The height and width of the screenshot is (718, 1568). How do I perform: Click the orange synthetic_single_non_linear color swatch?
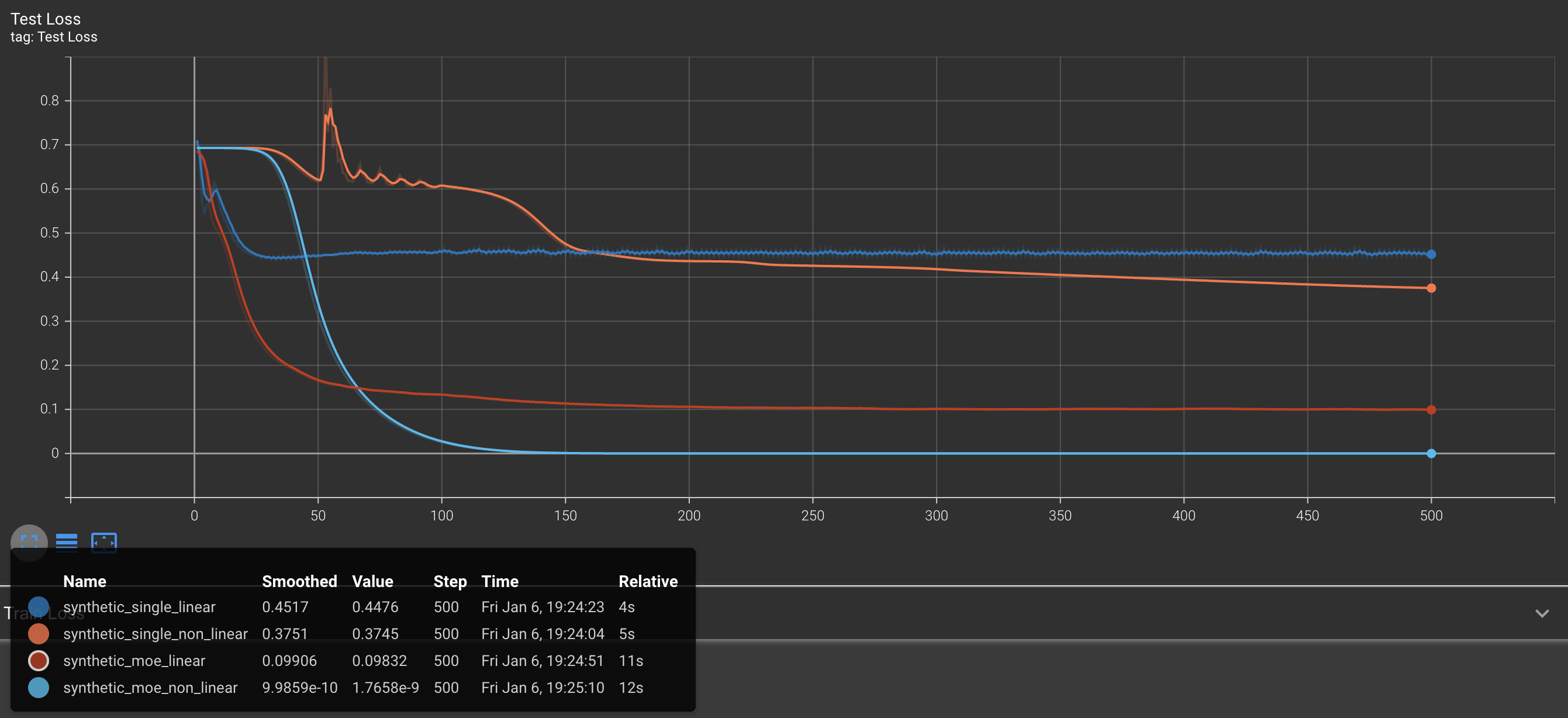tap(39, 633)
